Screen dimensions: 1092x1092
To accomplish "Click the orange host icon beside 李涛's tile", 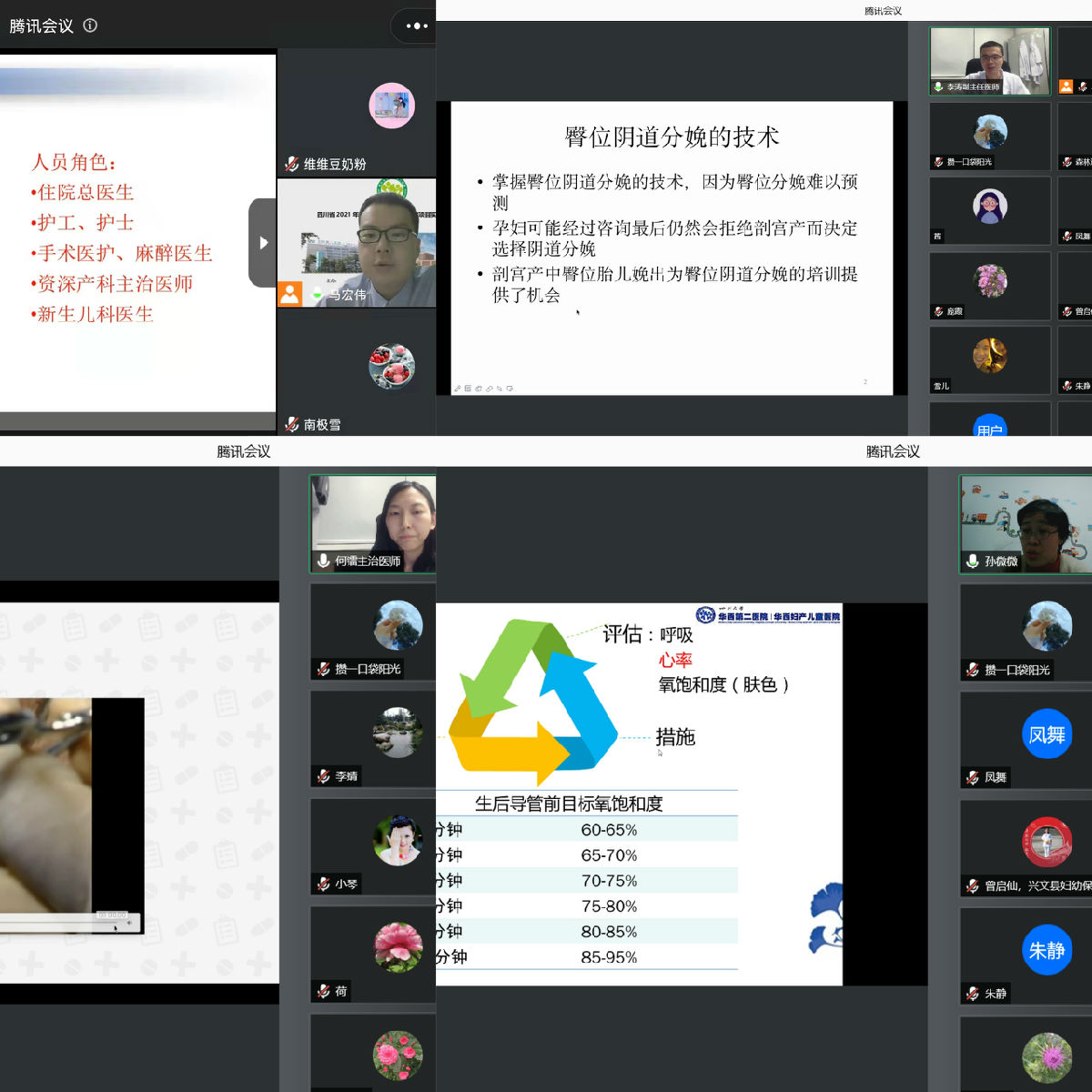I will pos(1067,87).
